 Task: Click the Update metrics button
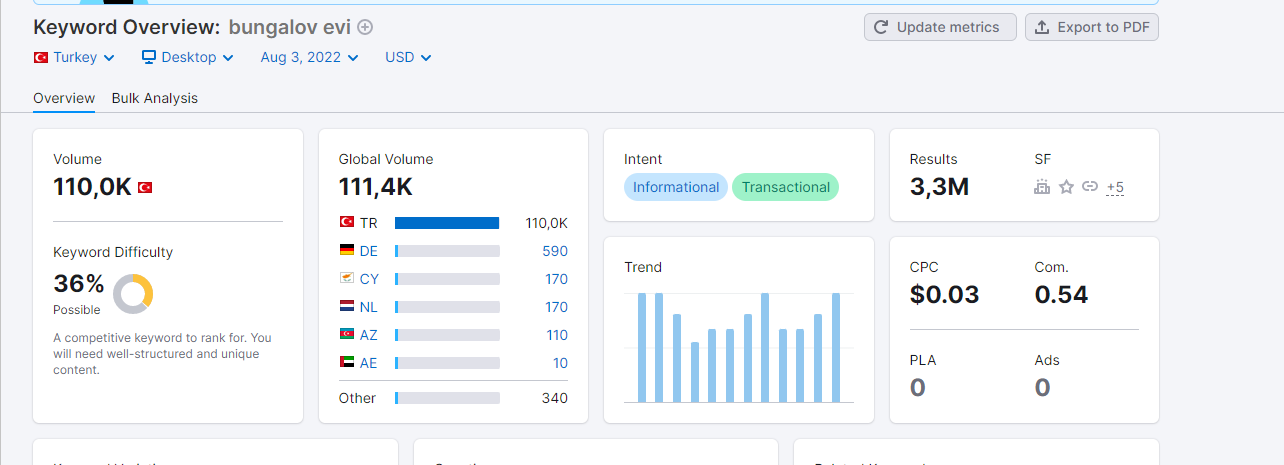(940, 27)
